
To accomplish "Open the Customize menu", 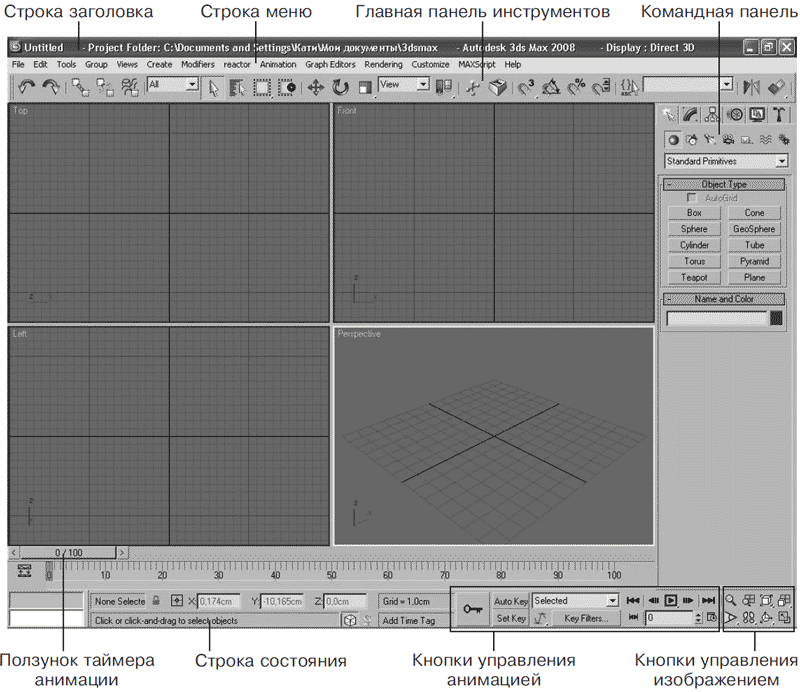I will pyautogui.click(x=430, y=64).
